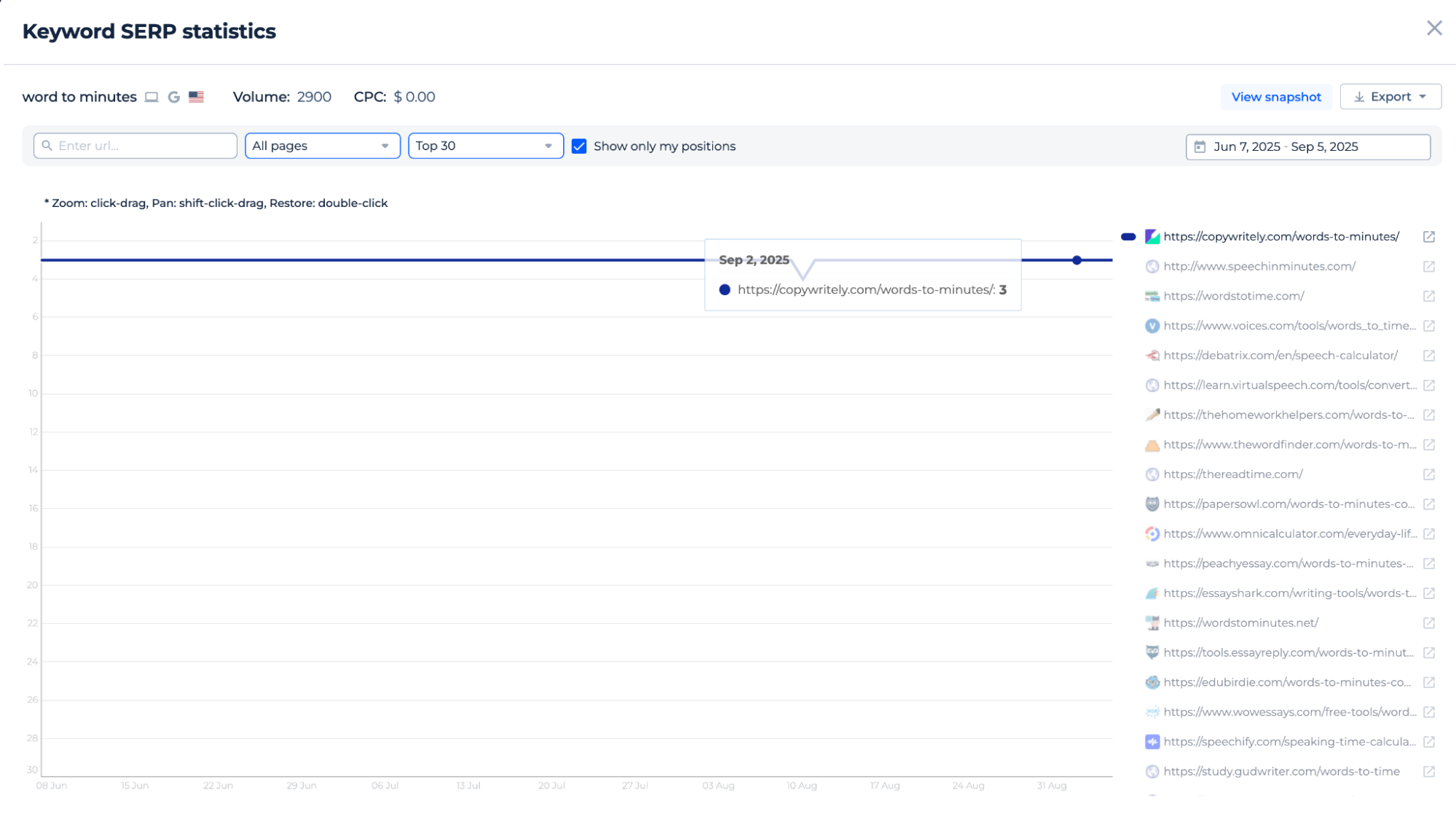Open thewordfinder.com external link icon
Viewport: 1456px width, 833px height.
[x=1429, y=445]
